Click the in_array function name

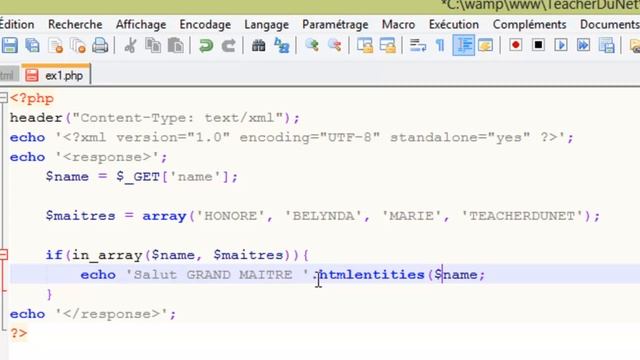(107, 255)
